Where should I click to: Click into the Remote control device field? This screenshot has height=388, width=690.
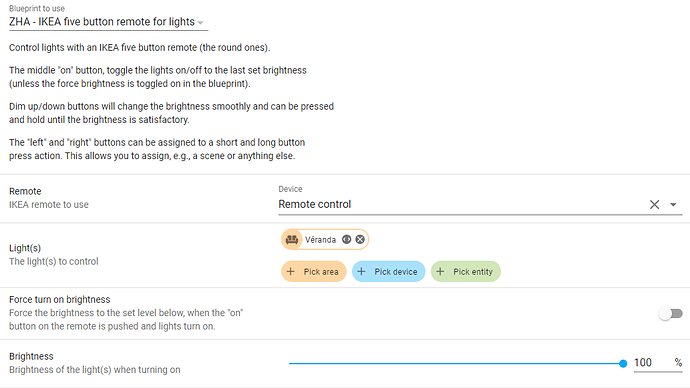click(462, 204)
